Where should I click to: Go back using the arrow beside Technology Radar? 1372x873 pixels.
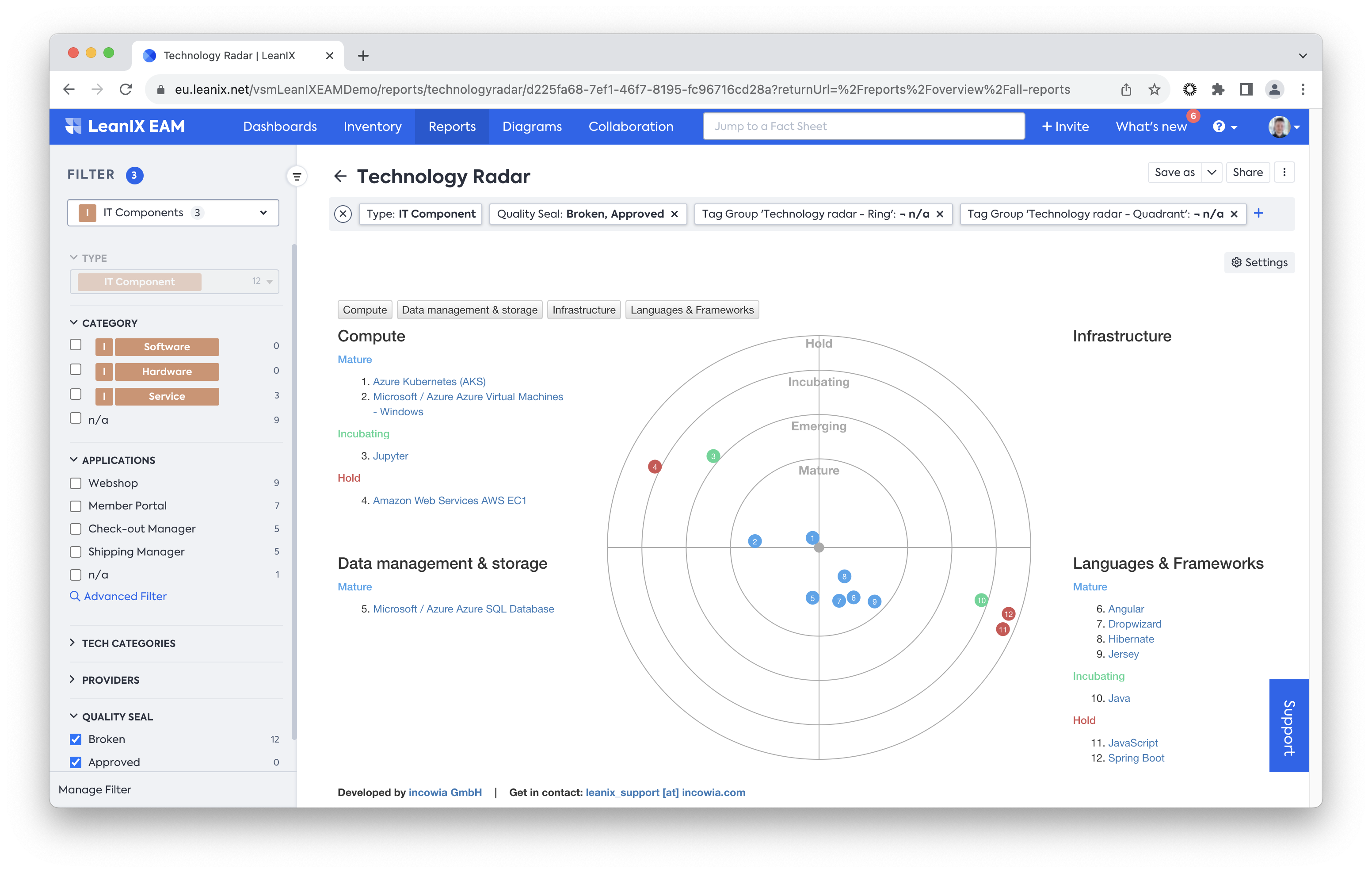(x=340, y=176)
